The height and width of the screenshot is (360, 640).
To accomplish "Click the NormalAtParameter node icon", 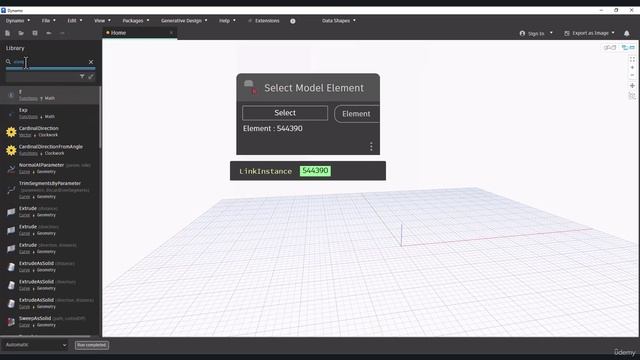I will 11,169.
